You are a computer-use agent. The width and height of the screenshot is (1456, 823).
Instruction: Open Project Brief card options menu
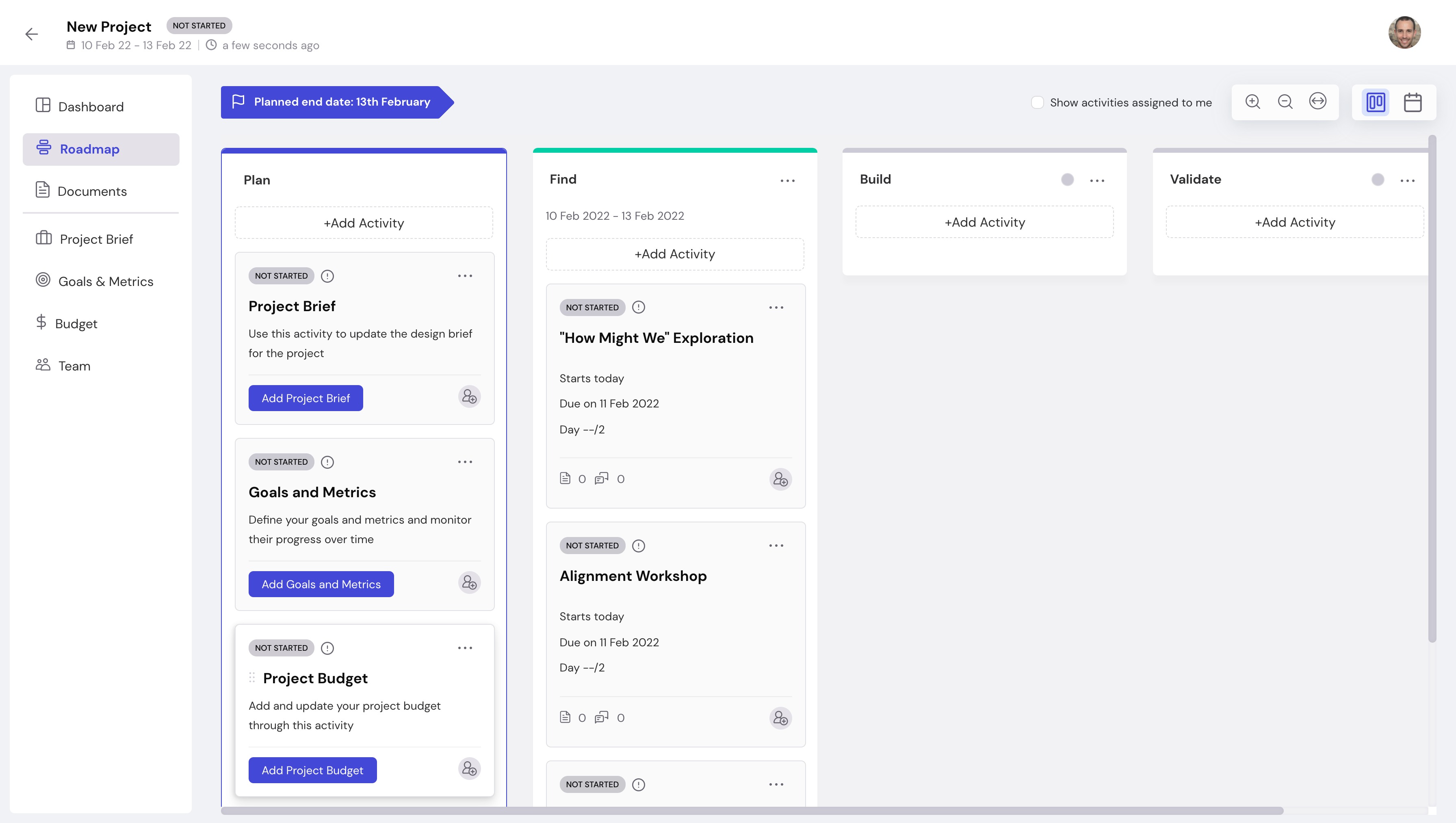[x=465, y=276]
